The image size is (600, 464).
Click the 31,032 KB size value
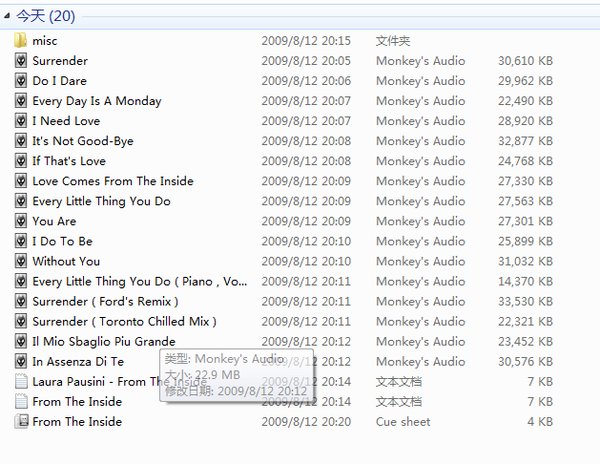point(525,261)
